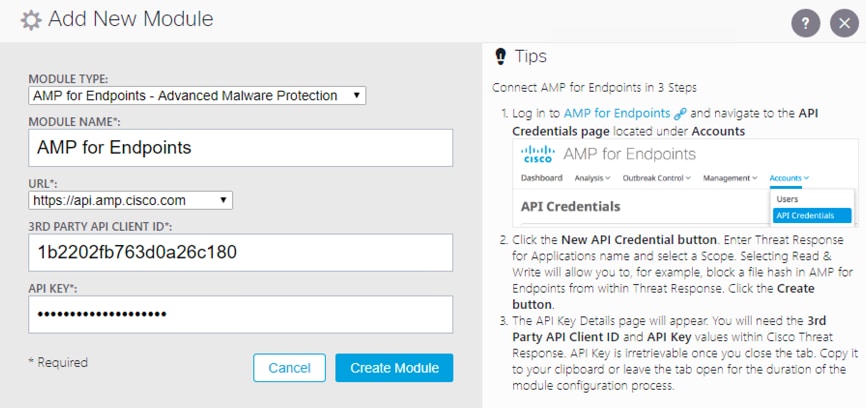Viewport: 866px width, 408px height.
Task: Focus the API Key password field
Action: (x=240, y=314)
